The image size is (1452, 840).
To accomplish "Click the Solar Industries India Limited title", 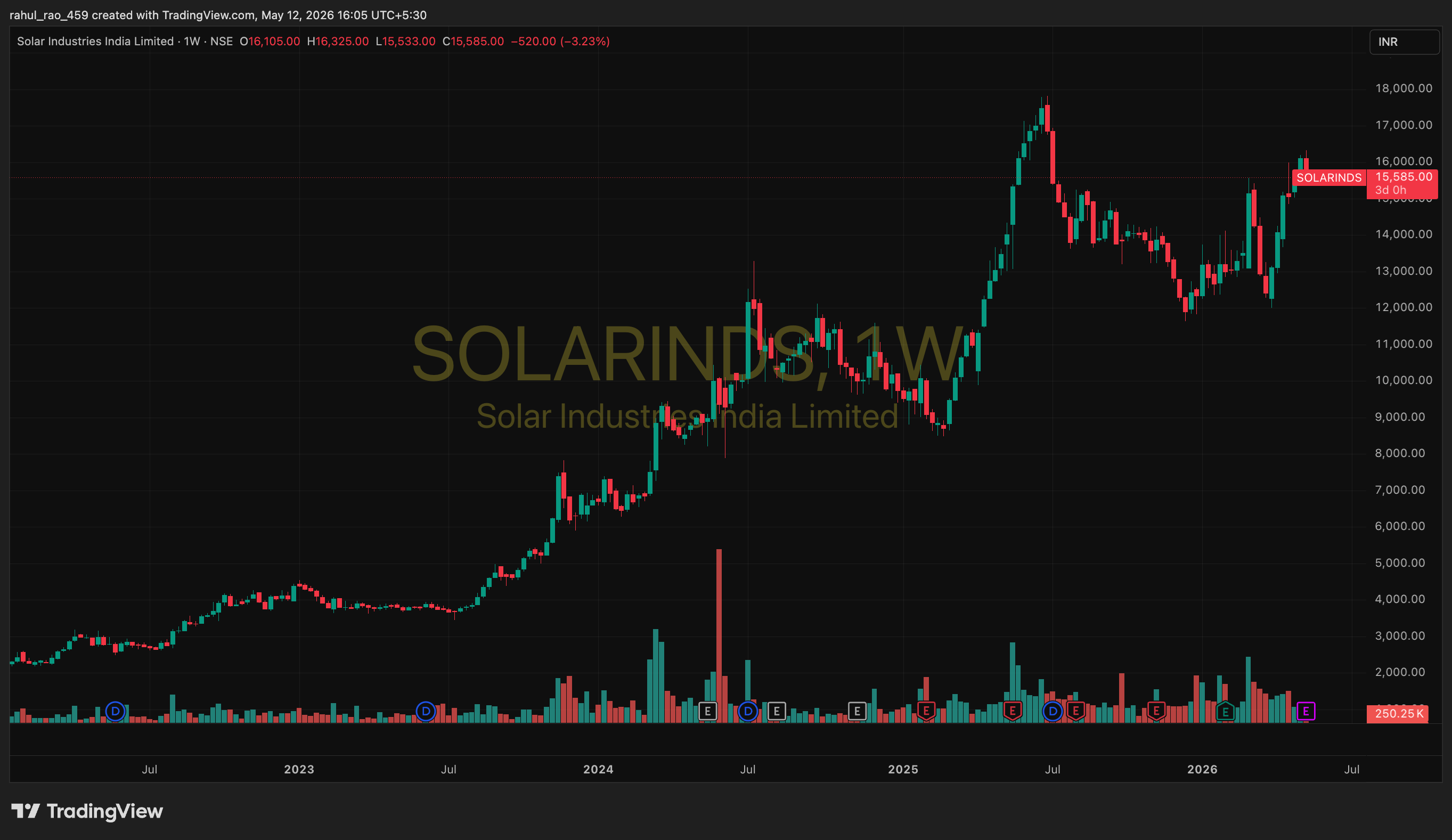I will [x=96, y=42].
